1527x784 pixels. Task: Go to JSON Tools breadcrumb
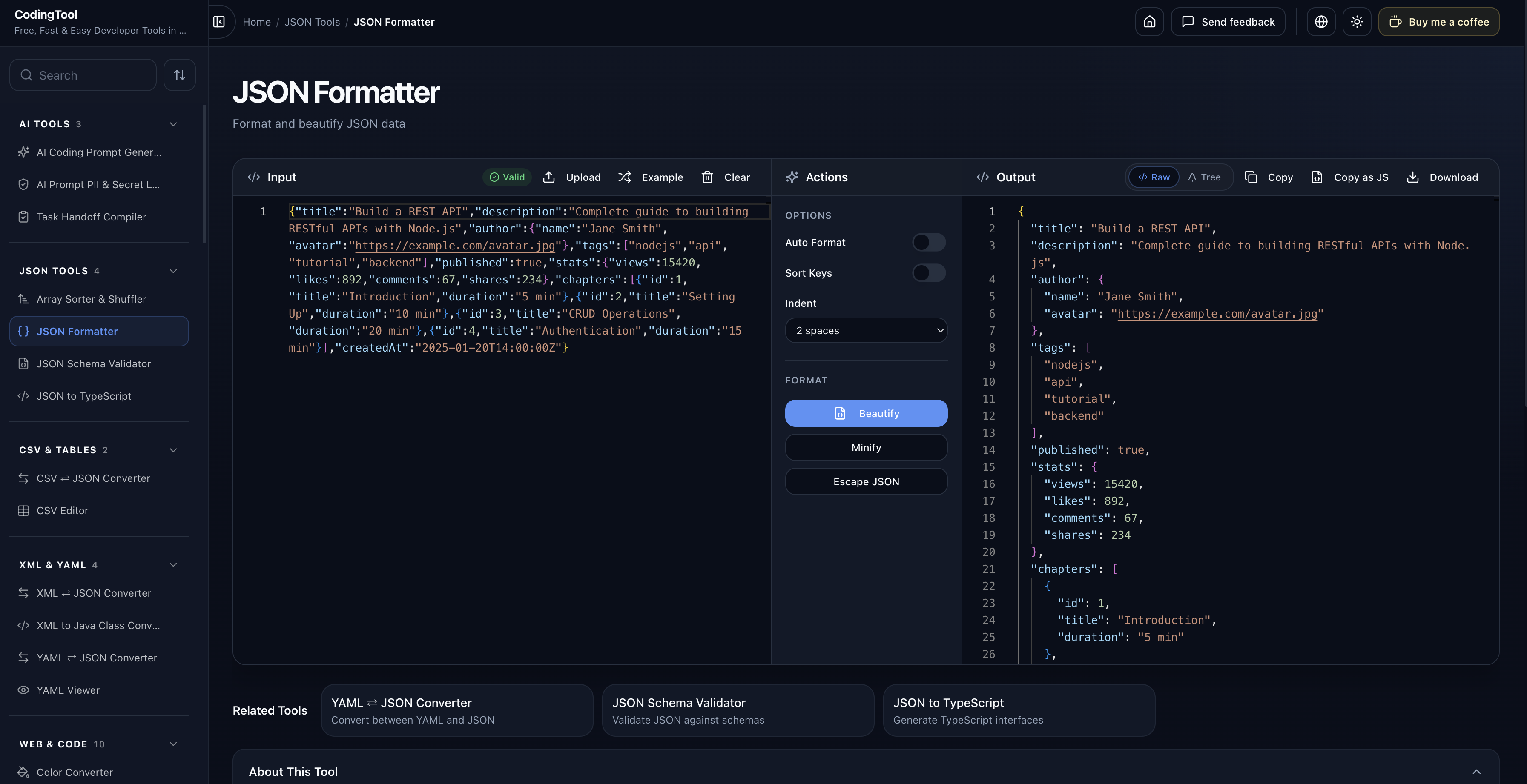[x=312, y=22]
